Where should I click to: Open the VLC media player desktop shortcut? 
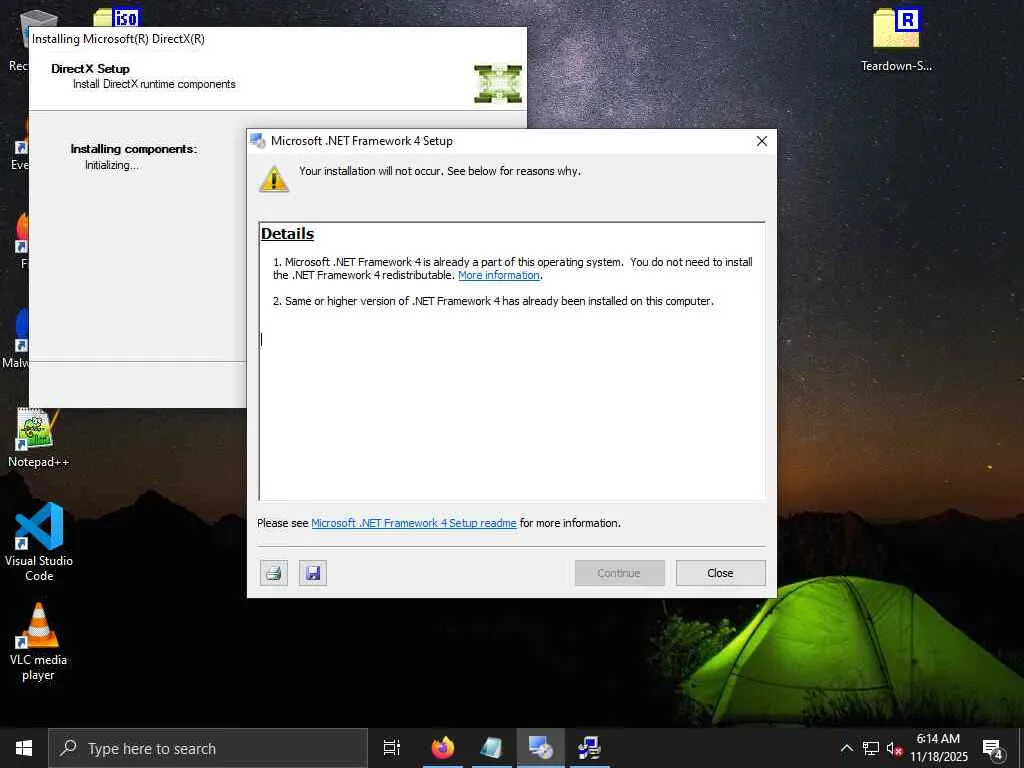[38, 642]
